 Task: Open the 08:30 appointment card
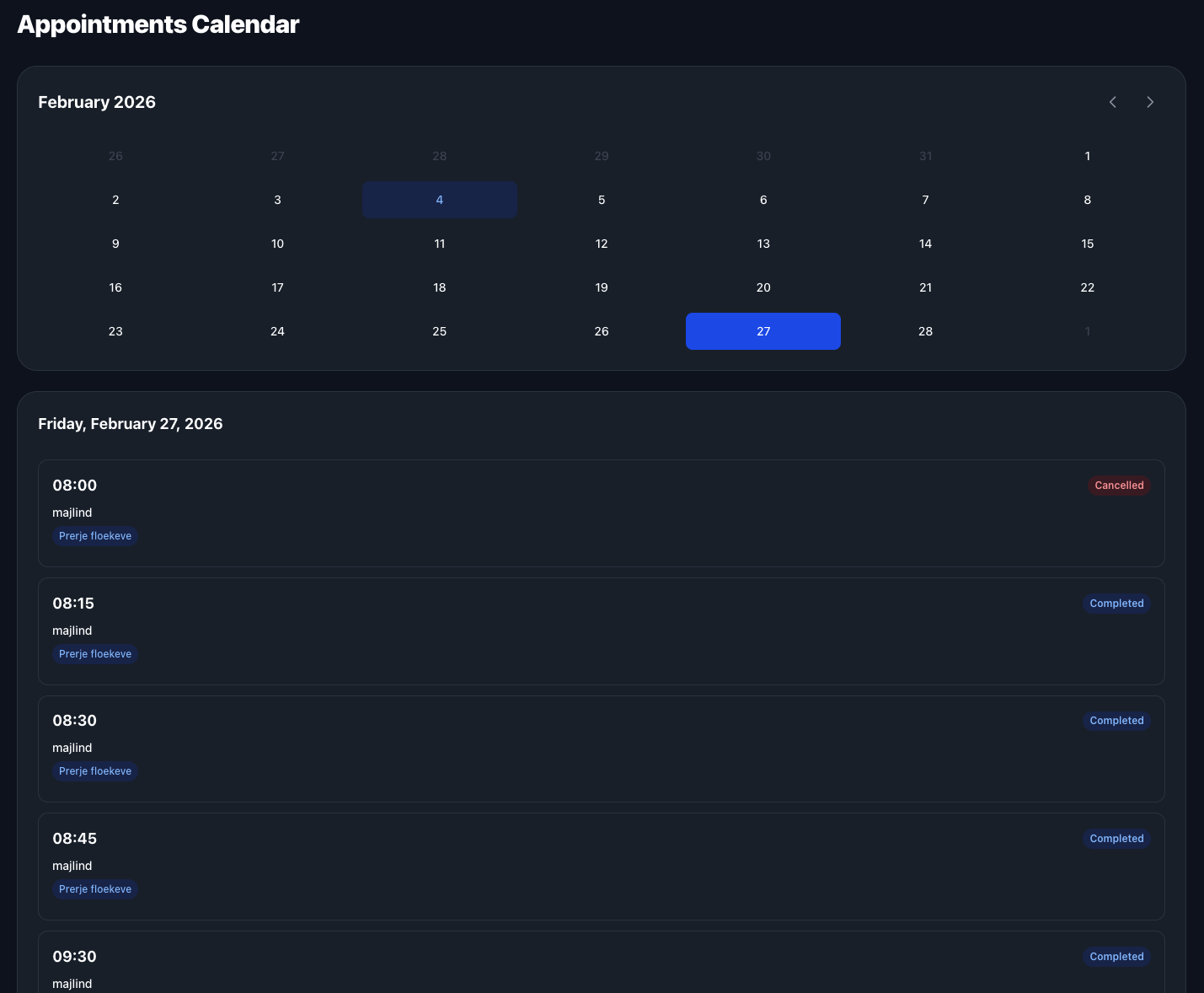pos(602,749)
